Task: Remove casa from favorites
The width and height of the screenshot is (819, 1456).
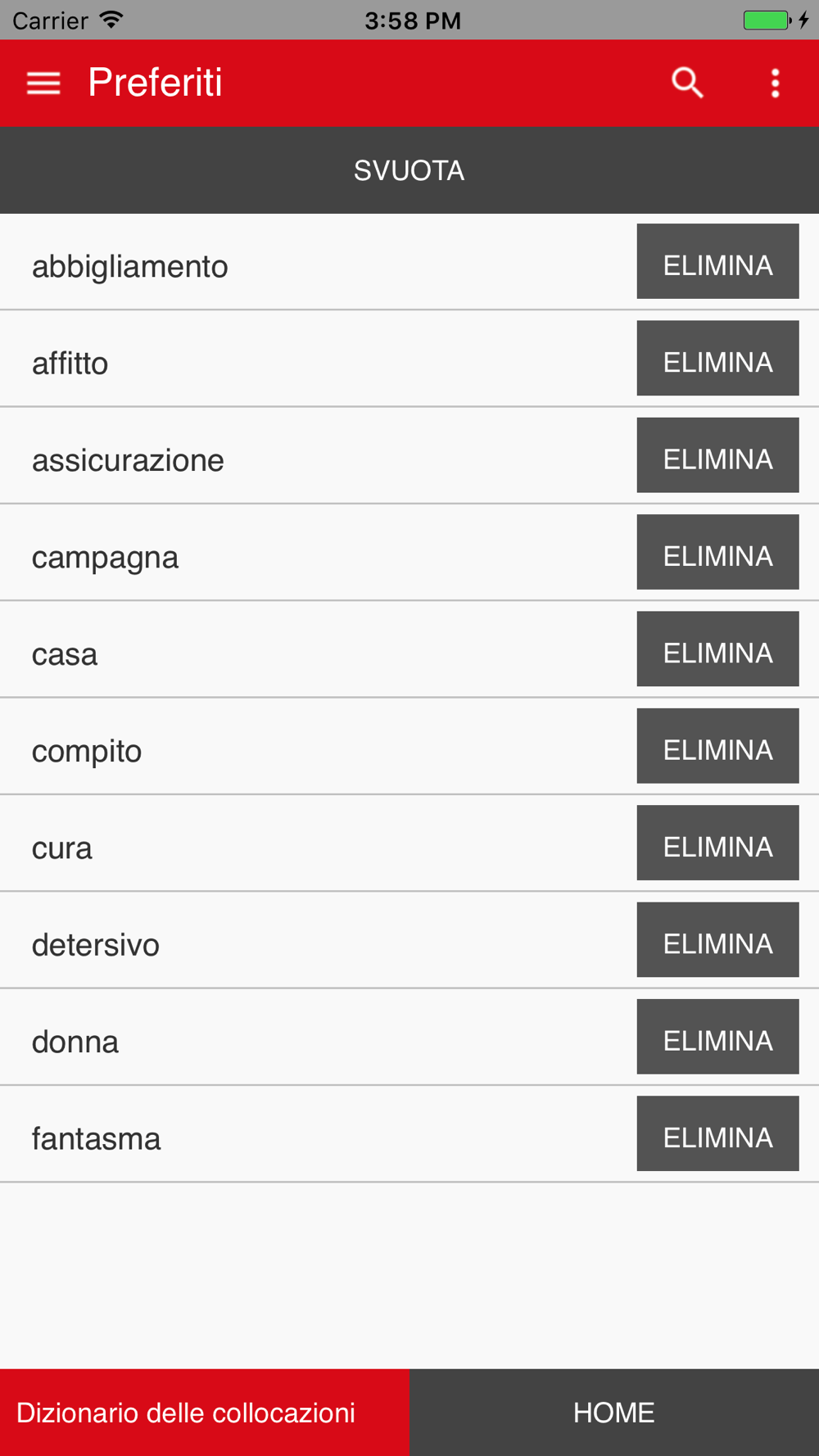Action: pos(717,649)
